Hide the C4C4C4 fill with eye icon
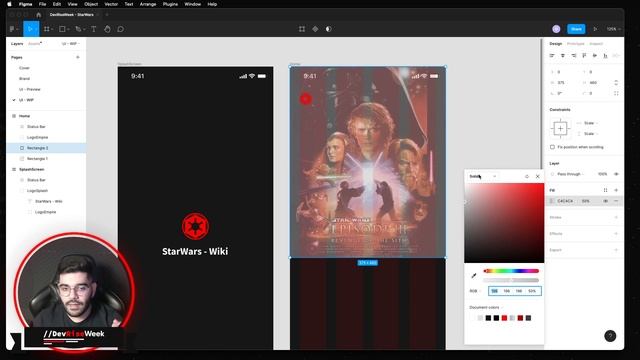Screen dimensions: 640x360 pos(605,201)
